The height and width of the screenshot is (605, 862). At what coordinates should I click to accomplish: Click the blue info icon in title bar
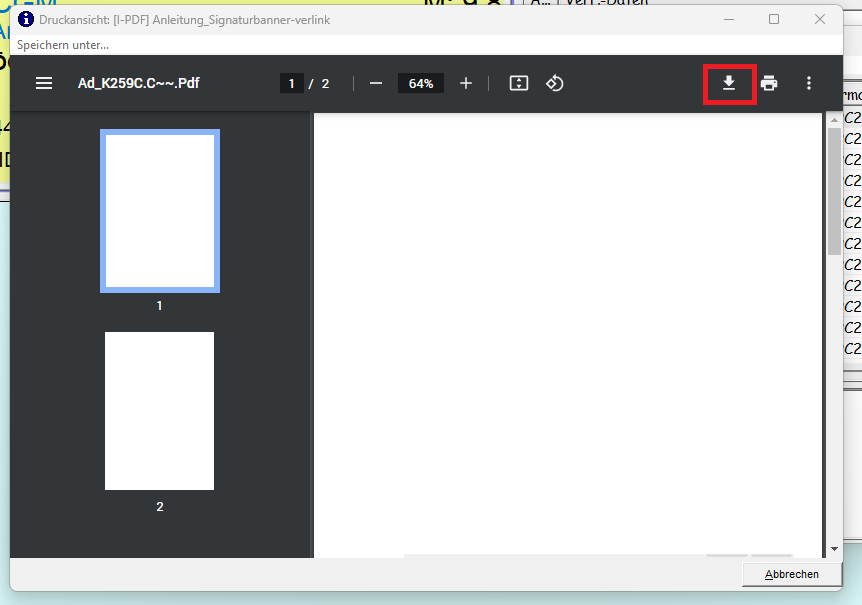coord(27,19)
